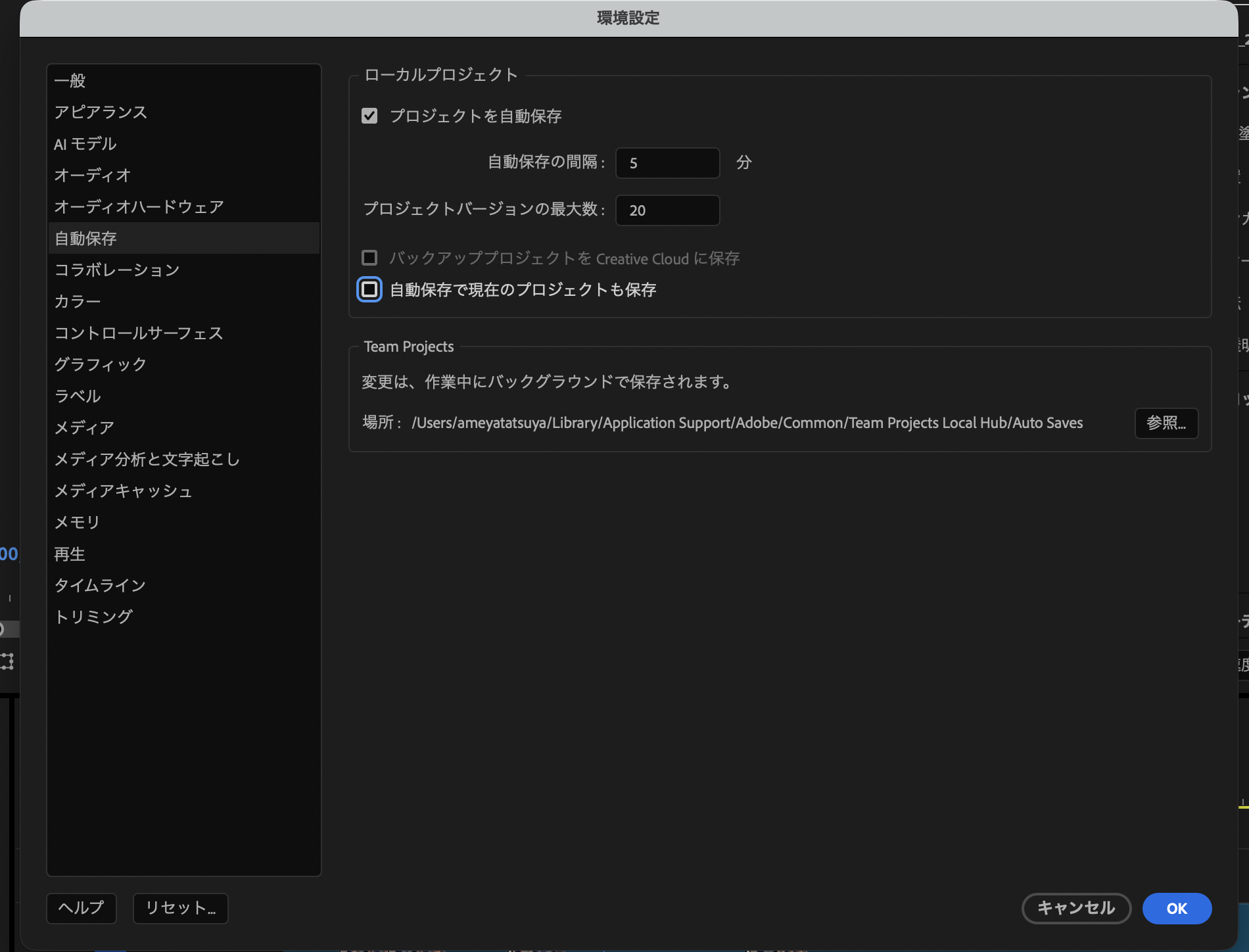
Task: Open help with the ヘルプ button
Action: click(81, 908)
